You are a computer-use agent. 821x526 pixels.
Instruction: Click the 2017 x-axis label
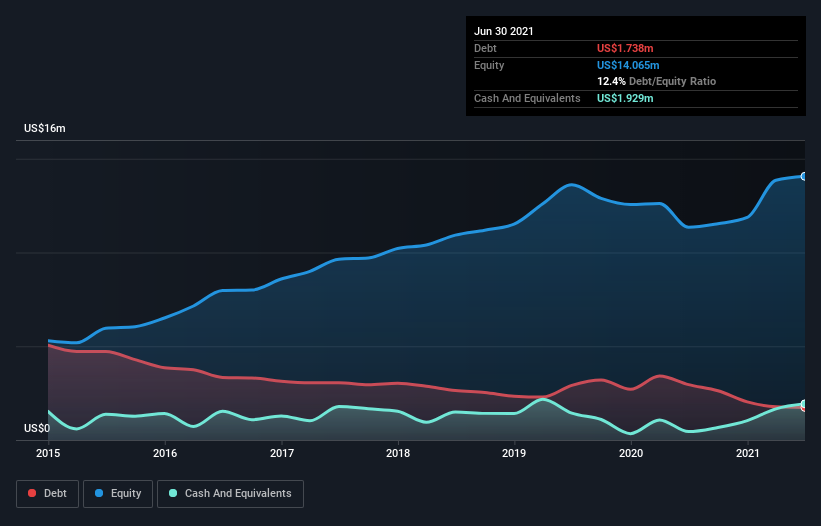coord(282,453)
